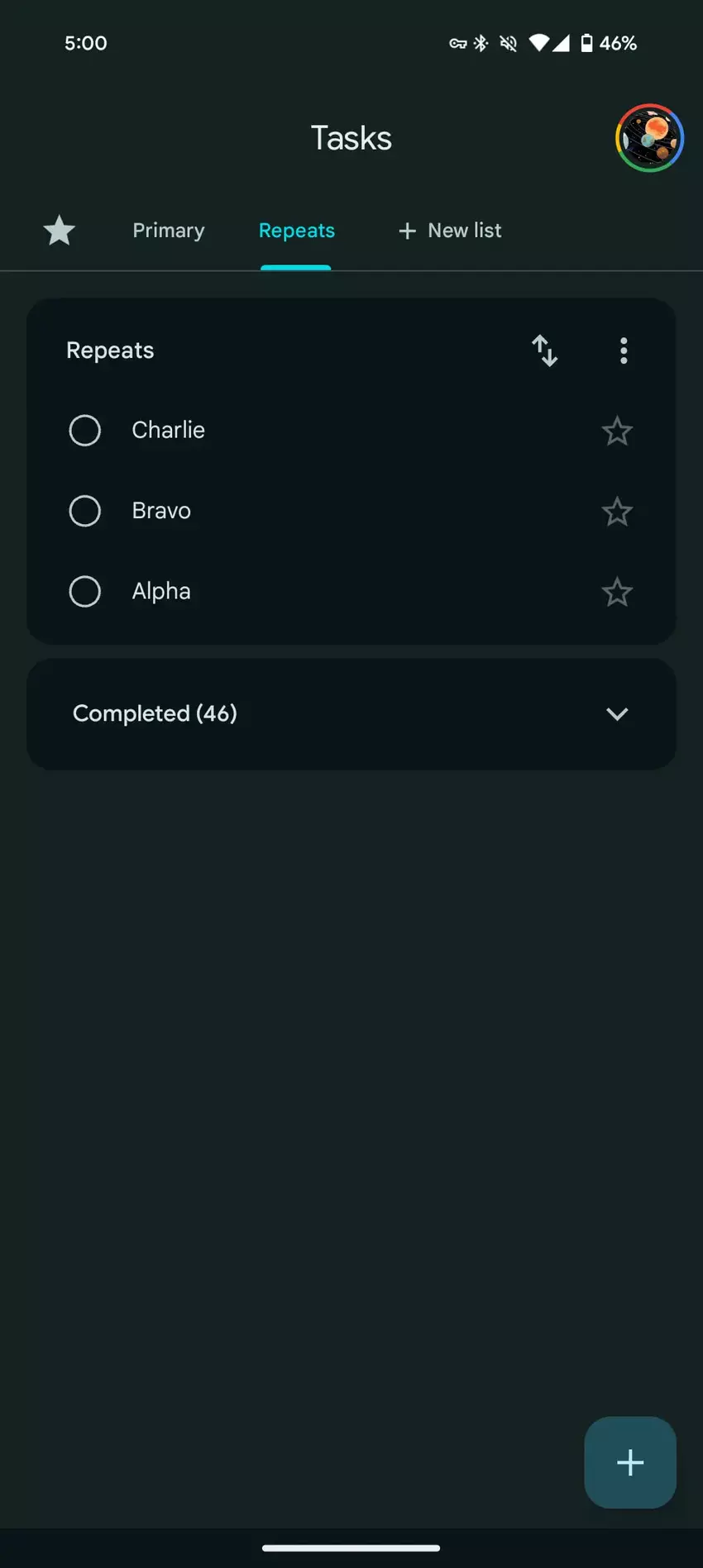Mark Charlie task as complete
Viewport: 703px width, 1568px height.
[84, 431]
